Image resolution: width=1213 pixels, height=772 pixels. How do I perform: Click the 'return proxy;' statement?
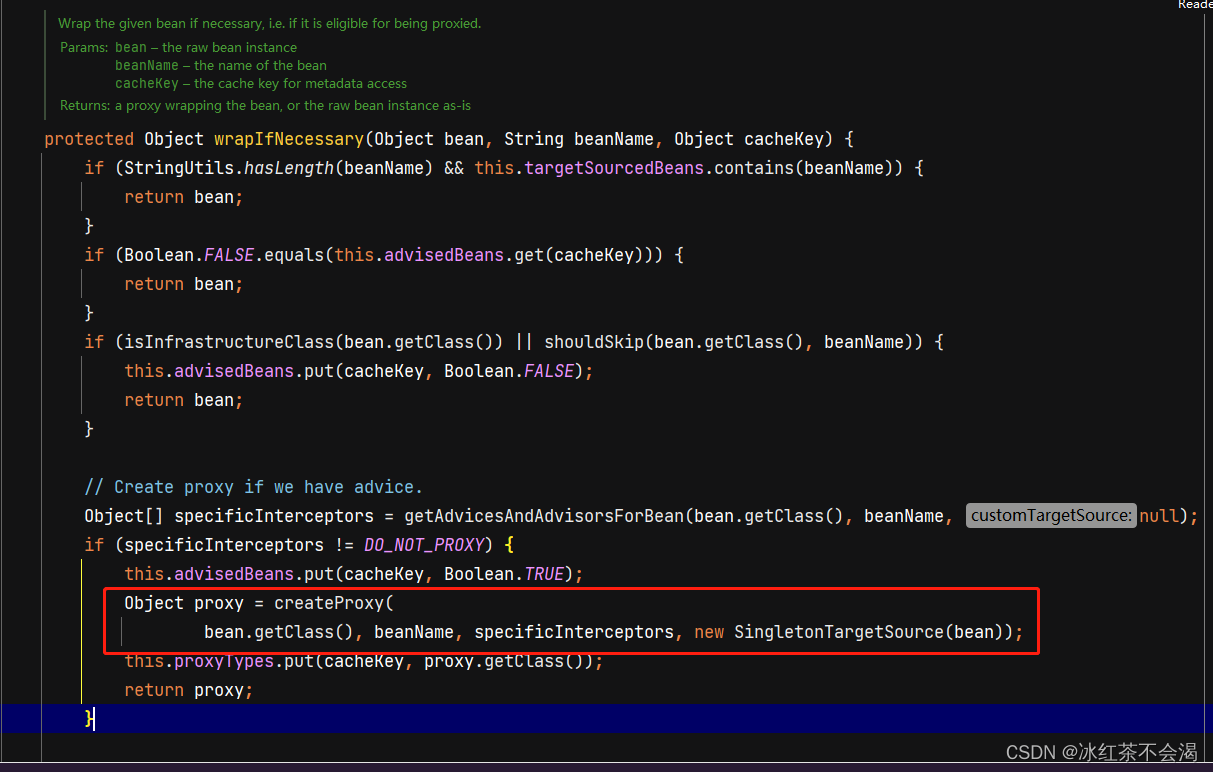pyautogui.click(x=189, y=690)
